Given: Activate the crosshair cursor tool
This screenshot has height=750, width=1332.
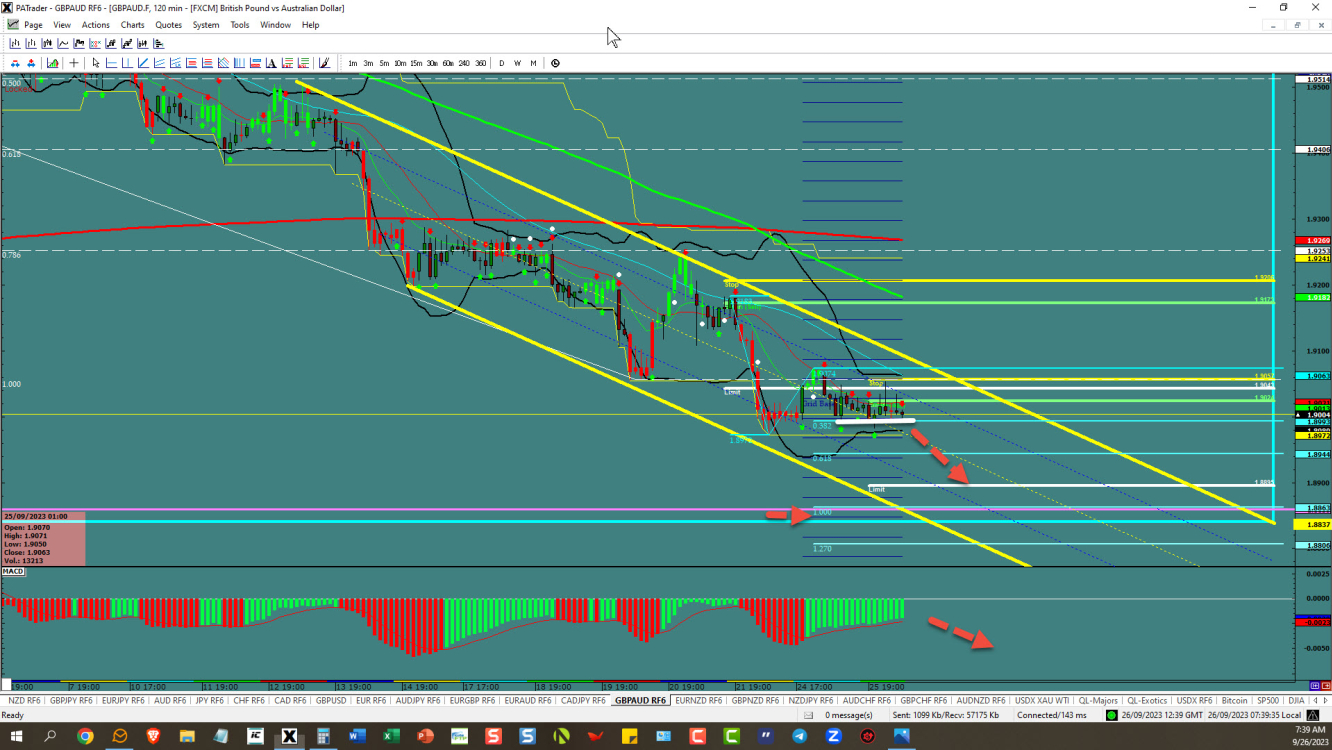Looking at the screenshot, I should click(73, 63).
